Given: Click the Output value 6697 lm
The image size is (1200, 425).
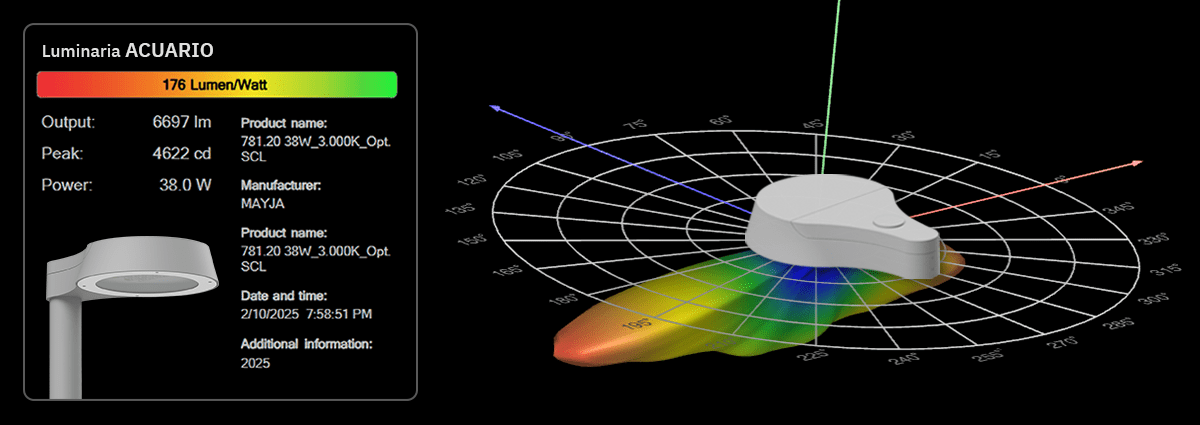Looking at the screenshot, I should pos(182,122).
